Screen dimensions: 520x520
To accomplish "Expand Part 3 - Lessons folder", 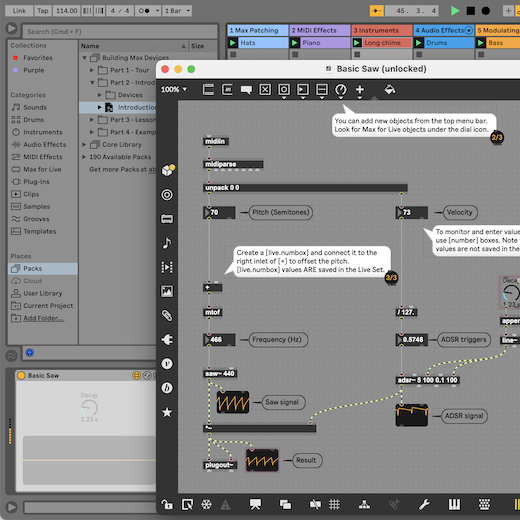I will point(92,120).
